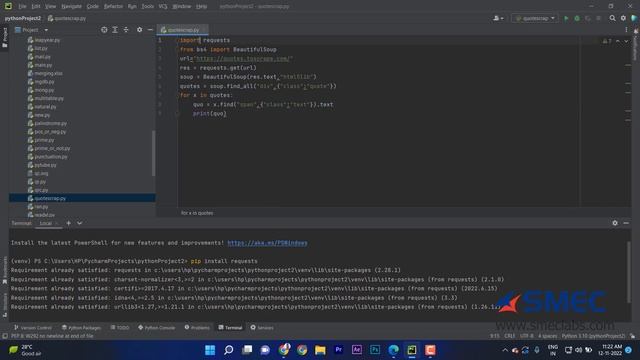Viewport: 640px width, 360px height.
Task: Open the Python Packages tool window
Action: (81, 328)
